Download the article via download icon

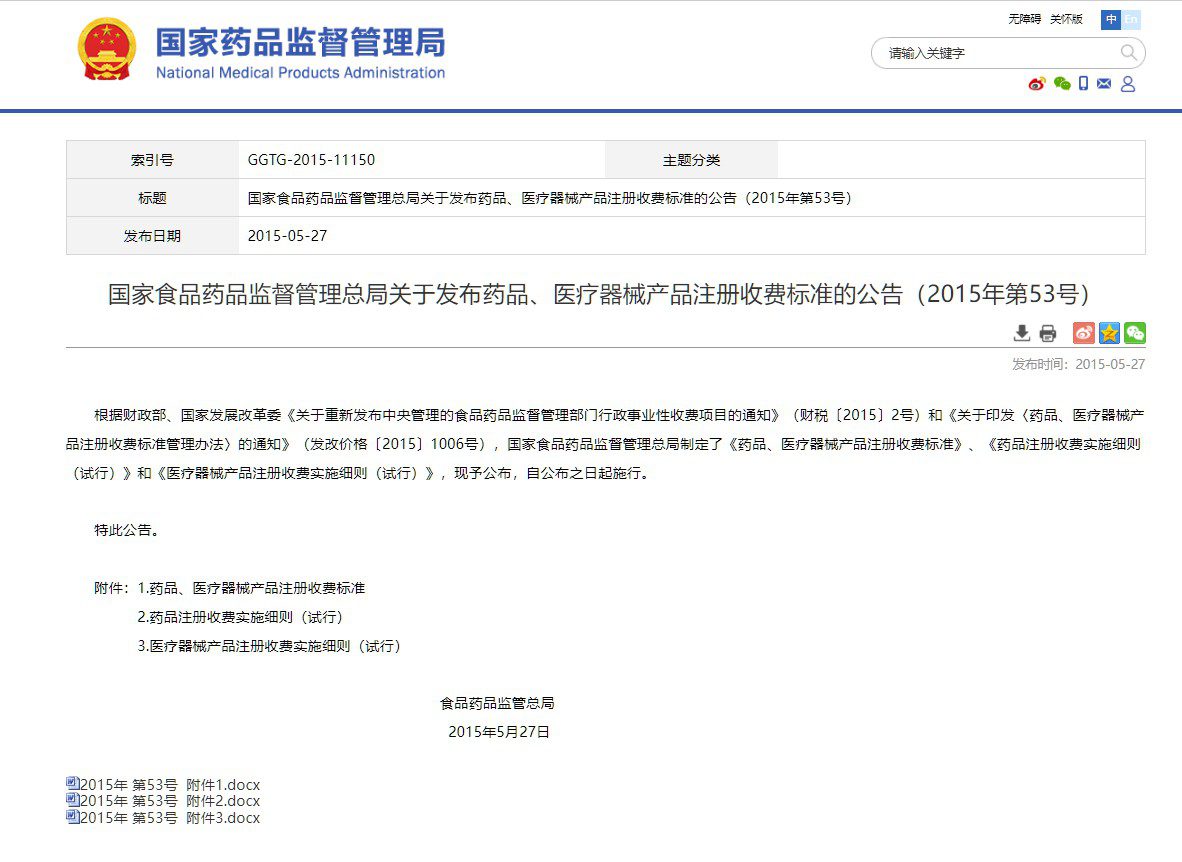click(1022, 333)
